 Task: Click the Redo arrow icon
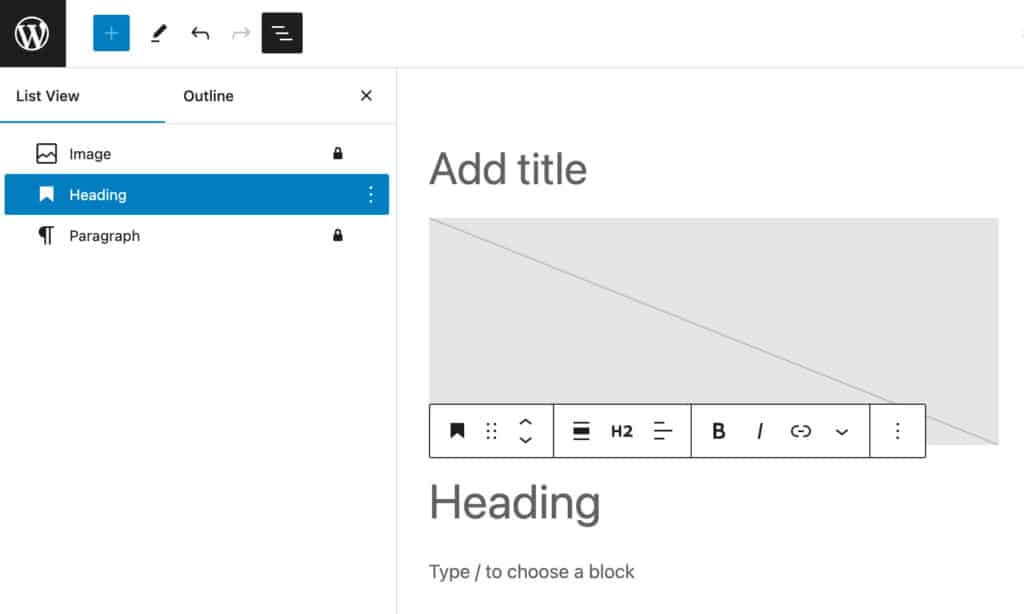click(x=240, y=33)
